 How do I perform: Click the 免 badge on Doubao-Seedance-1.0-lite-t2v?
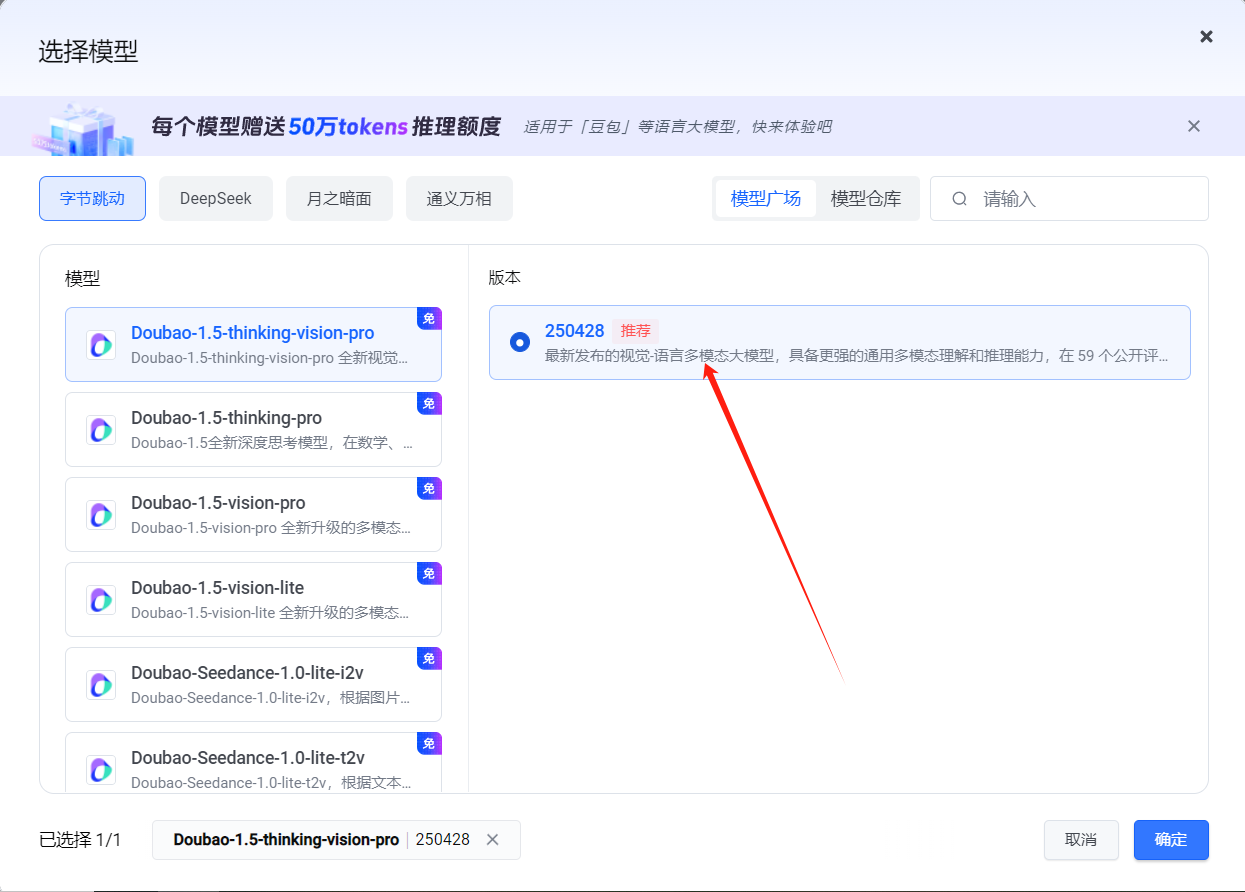(429, 744)
